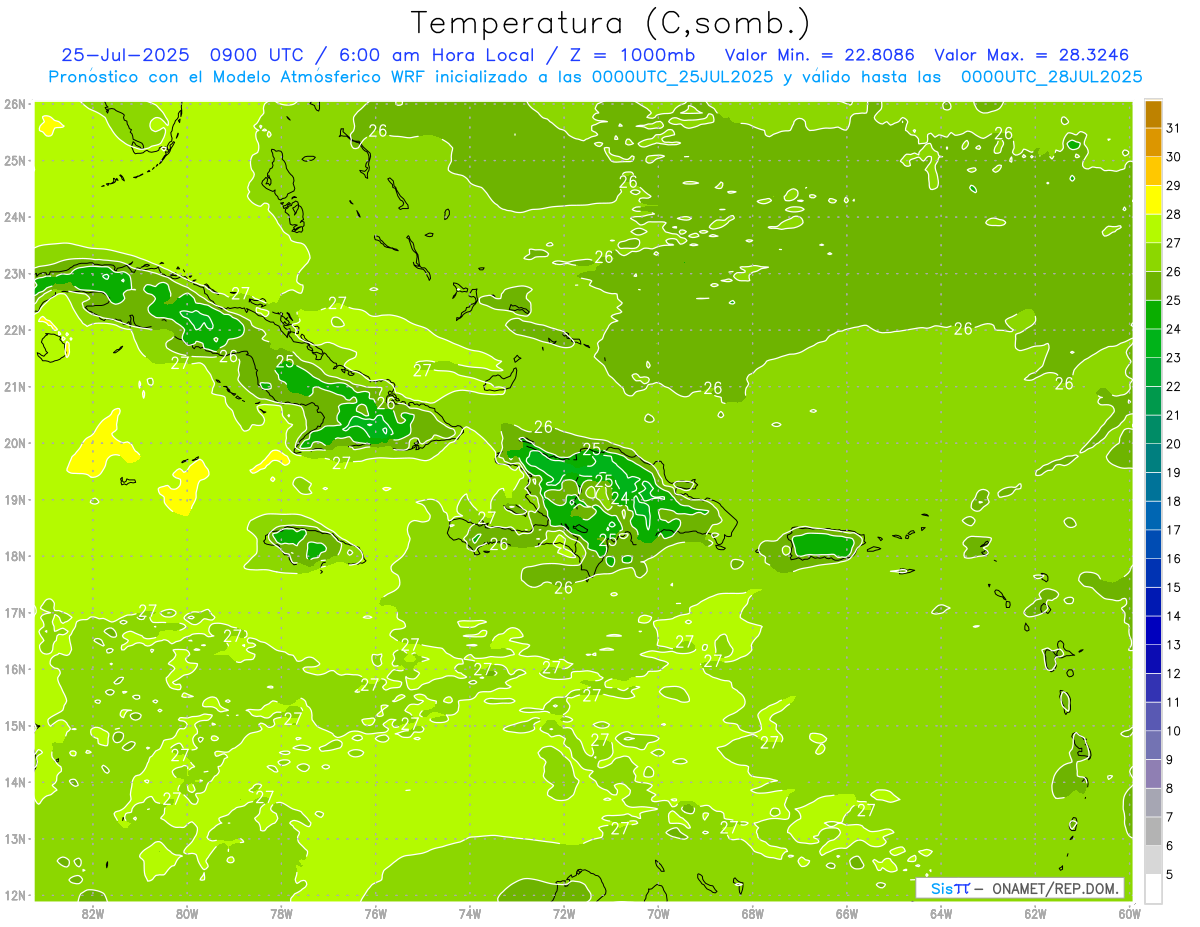Pick the legend swatch between 24 and 25
This screenshot has width=1200, height=927.
coord(1153,314)
